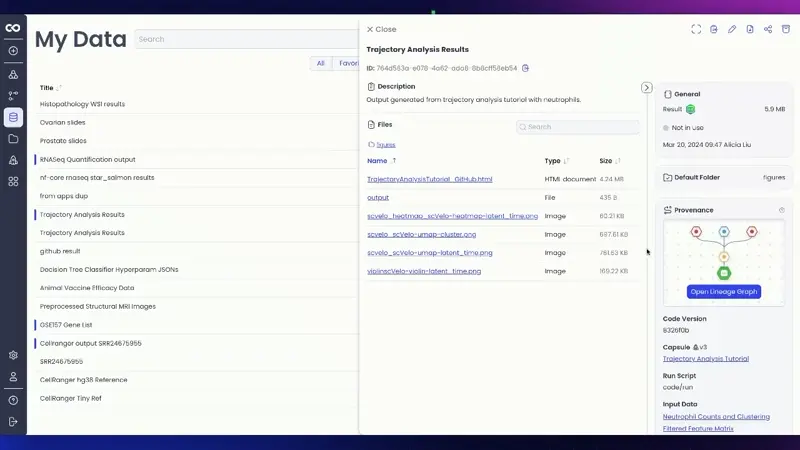Open violin latent_time.png file
The image size is (800, 450).
click(x=424, y=271)
